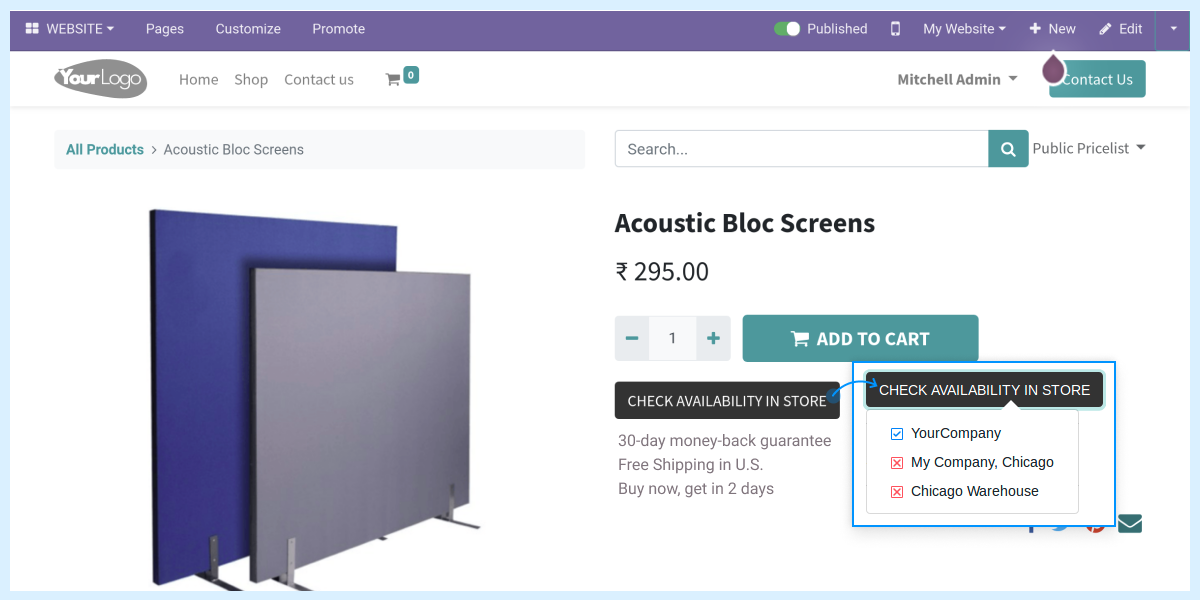Go back via the All Products link
Image resolution: width=1200 pixels, height=600 pixels.
pyautogui.click(x=104, y=149)
